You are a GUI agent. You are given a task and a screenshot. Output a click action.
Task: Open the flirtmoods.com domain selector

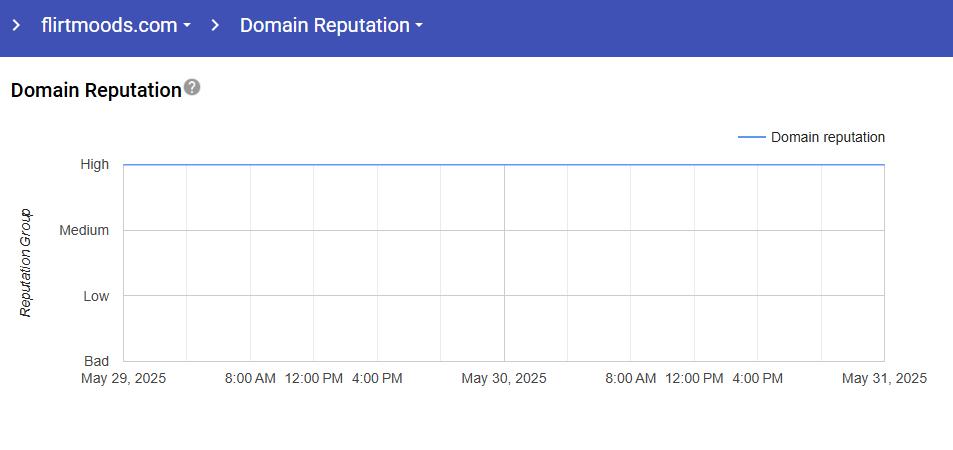(110, 26)
